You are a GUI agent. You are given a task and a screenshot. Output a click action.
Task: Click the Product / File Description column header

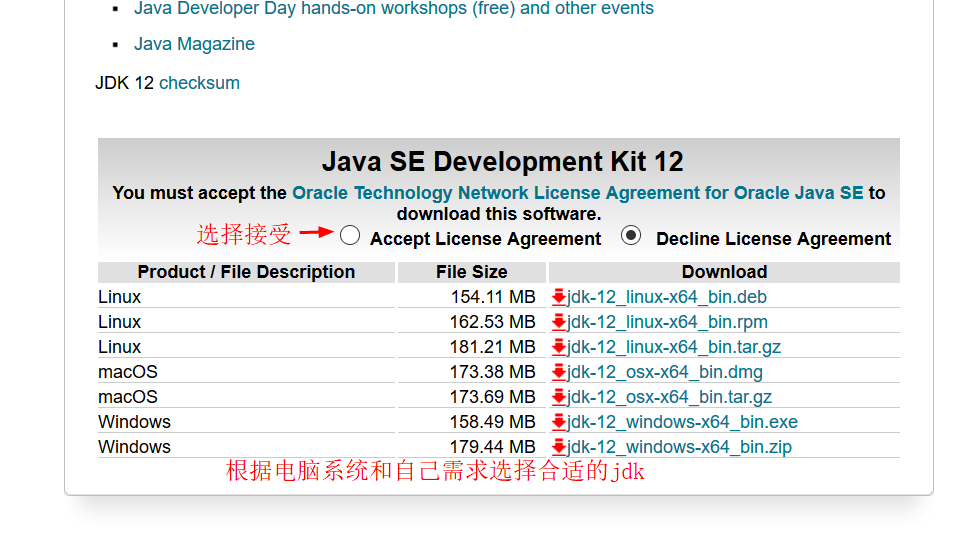click(x=246, y=272)
